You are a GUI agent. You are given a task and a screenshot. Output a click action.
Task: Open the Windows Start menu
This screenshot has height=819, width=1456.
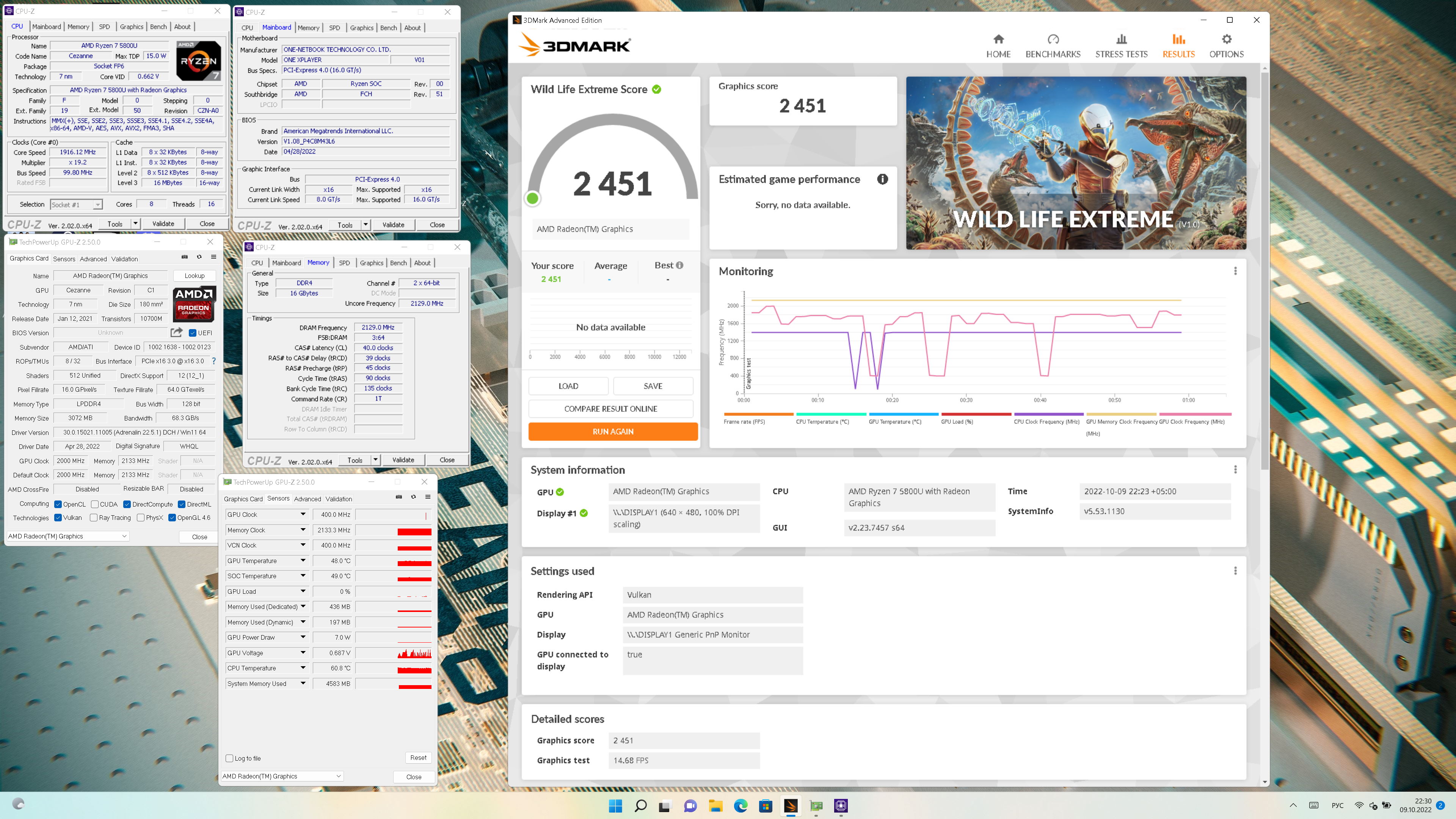(615, 805)
